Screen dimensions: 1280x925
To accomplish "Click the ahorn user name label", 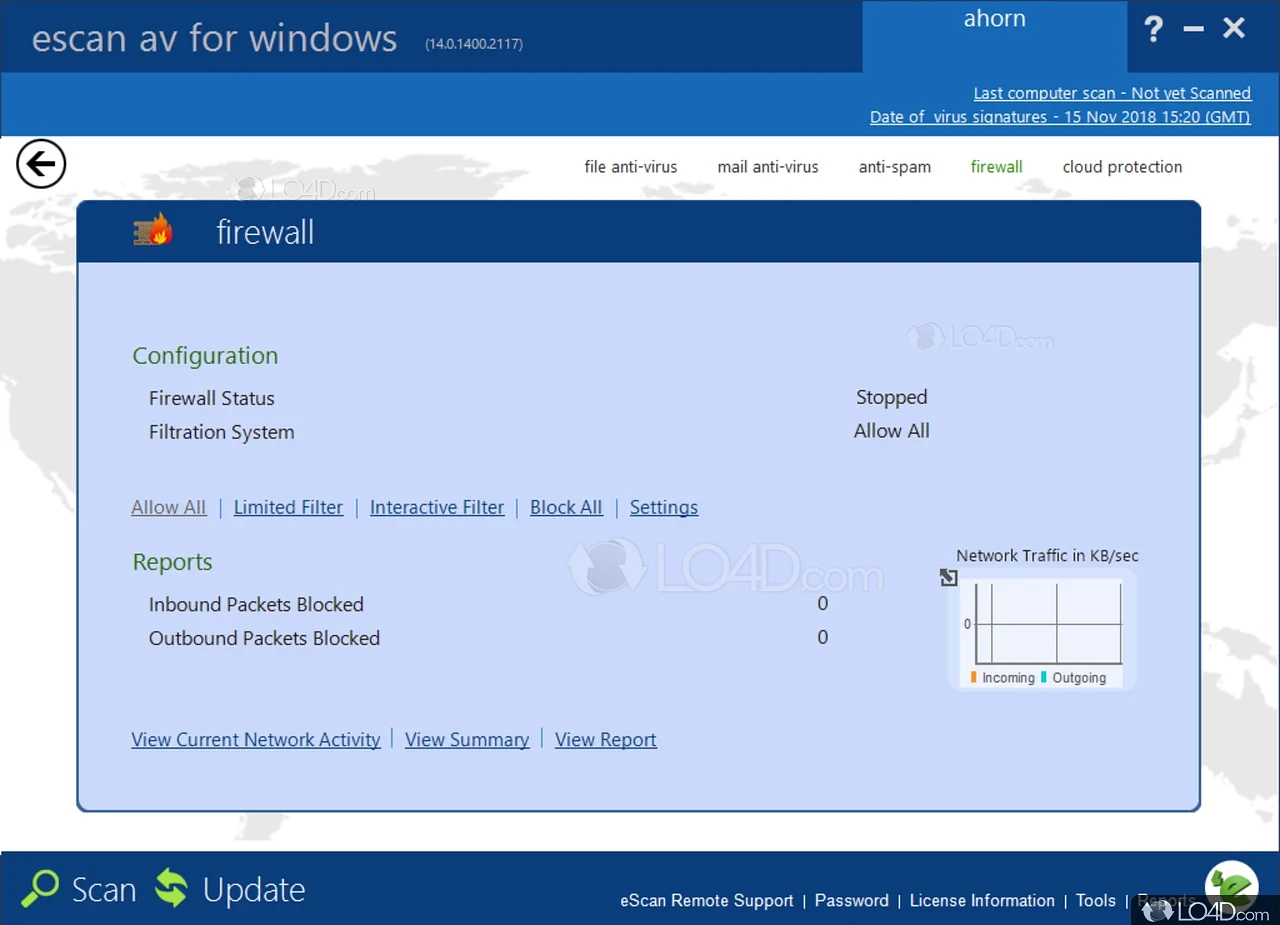I will click(995, 19).
